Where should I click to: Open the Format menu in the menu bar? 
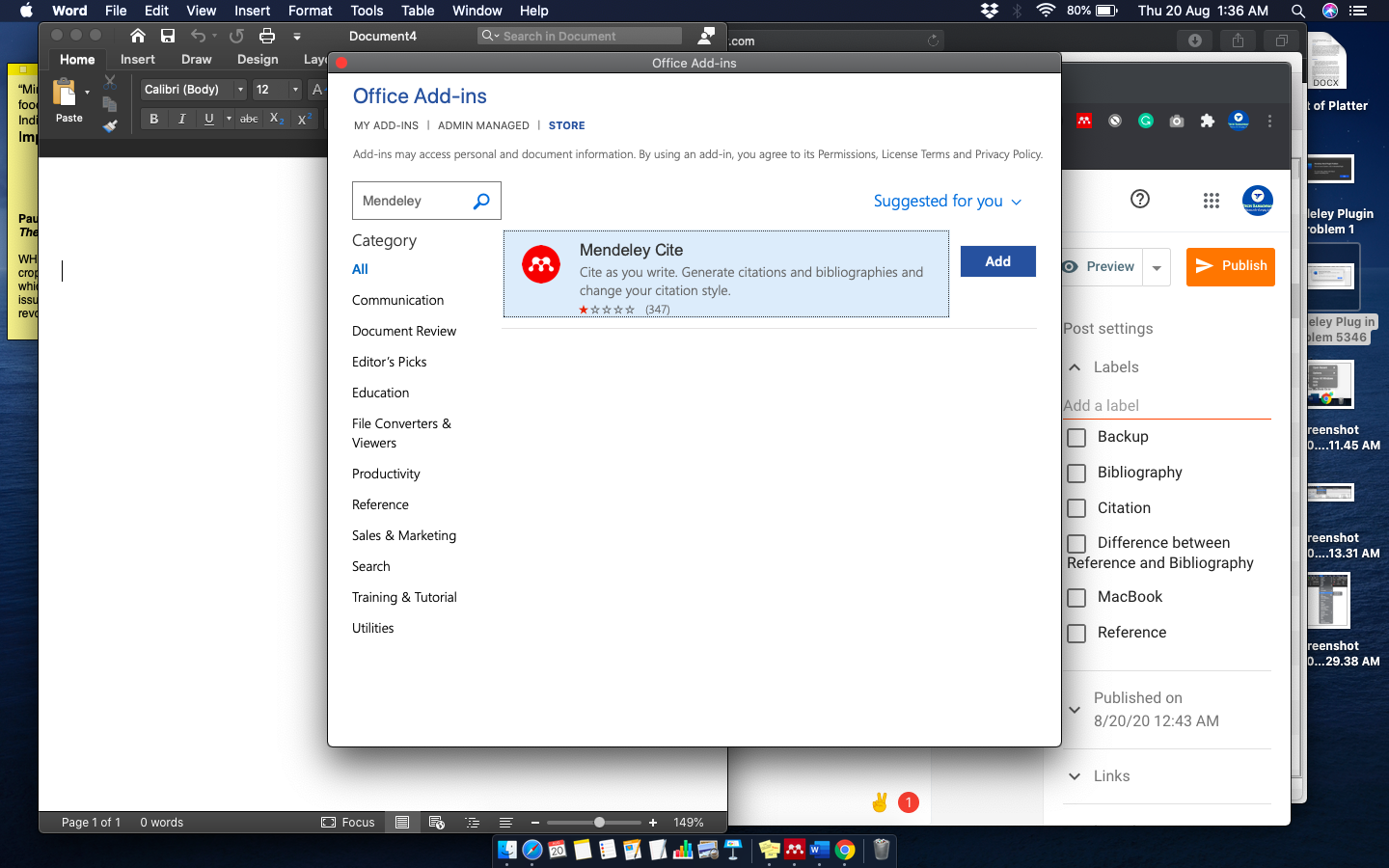[x=310, y=11]
